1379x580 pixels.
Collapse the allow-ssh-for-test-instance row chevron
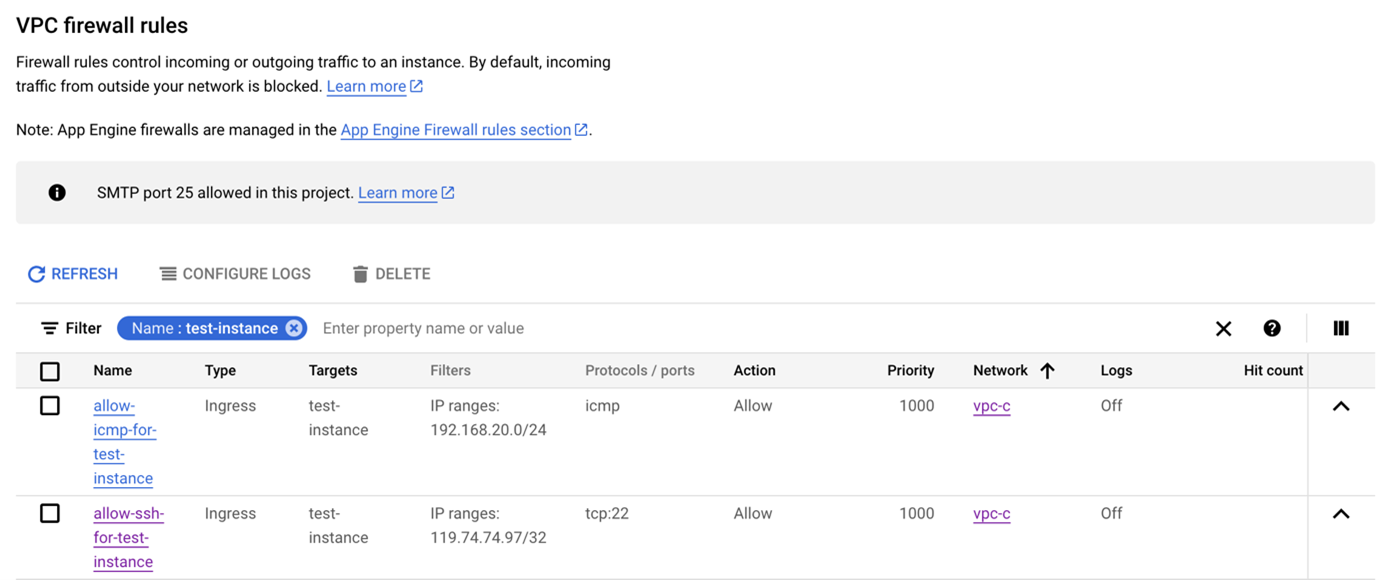(x=1341, y=514)
